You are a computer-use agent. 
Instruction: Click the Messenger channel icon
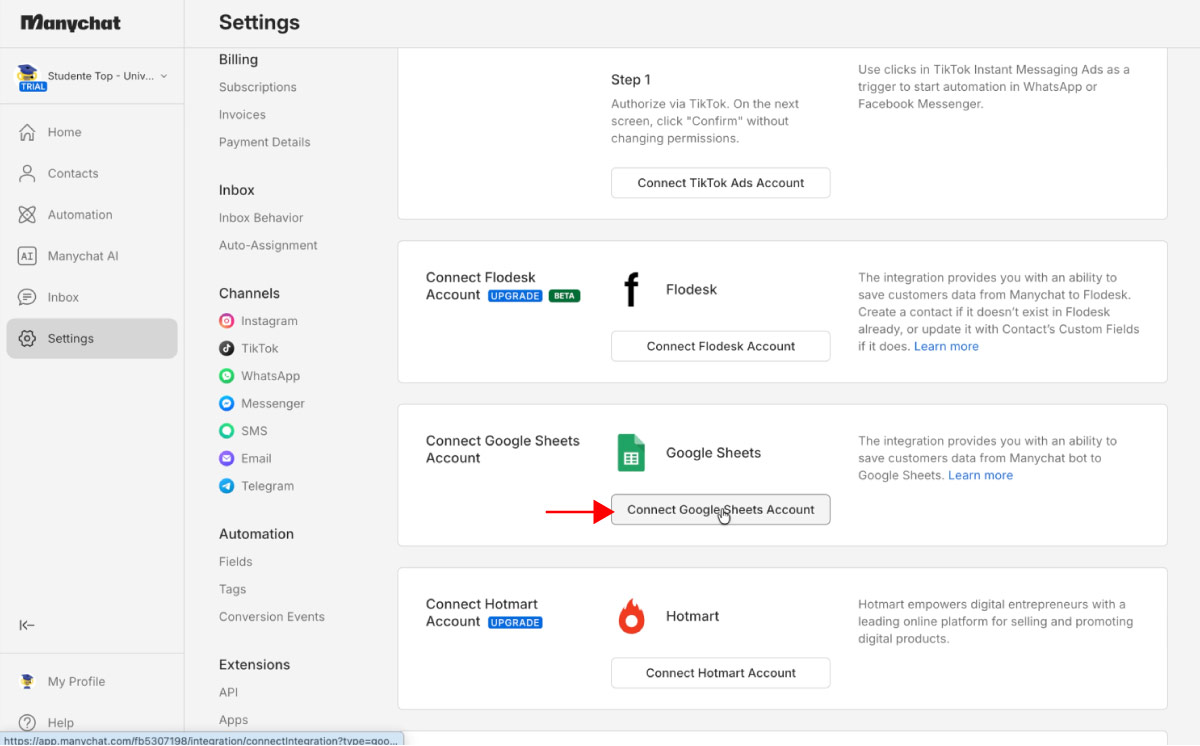pyautogui.click(x=227, y=404)
